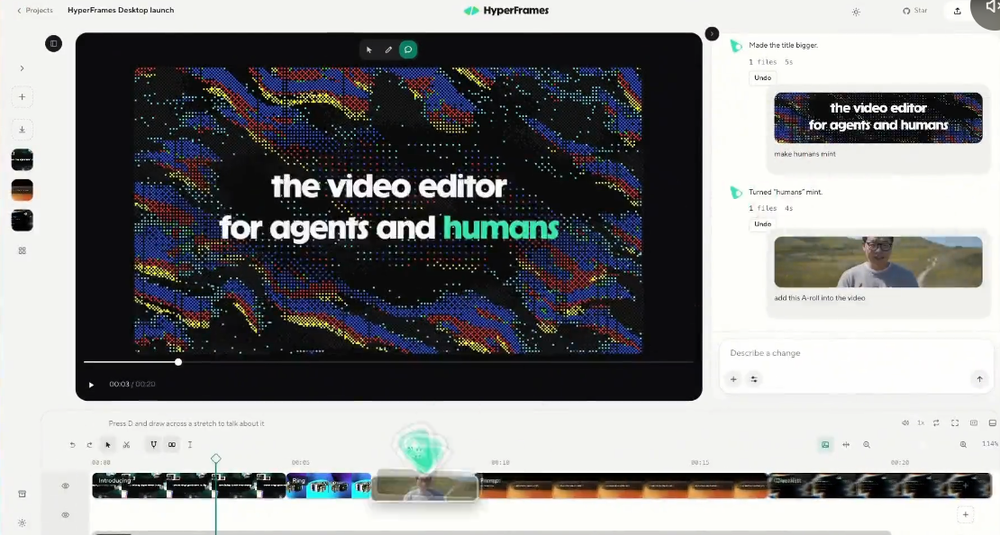
Task: Click the timeline undo arrow
Action: coord(72,445)
